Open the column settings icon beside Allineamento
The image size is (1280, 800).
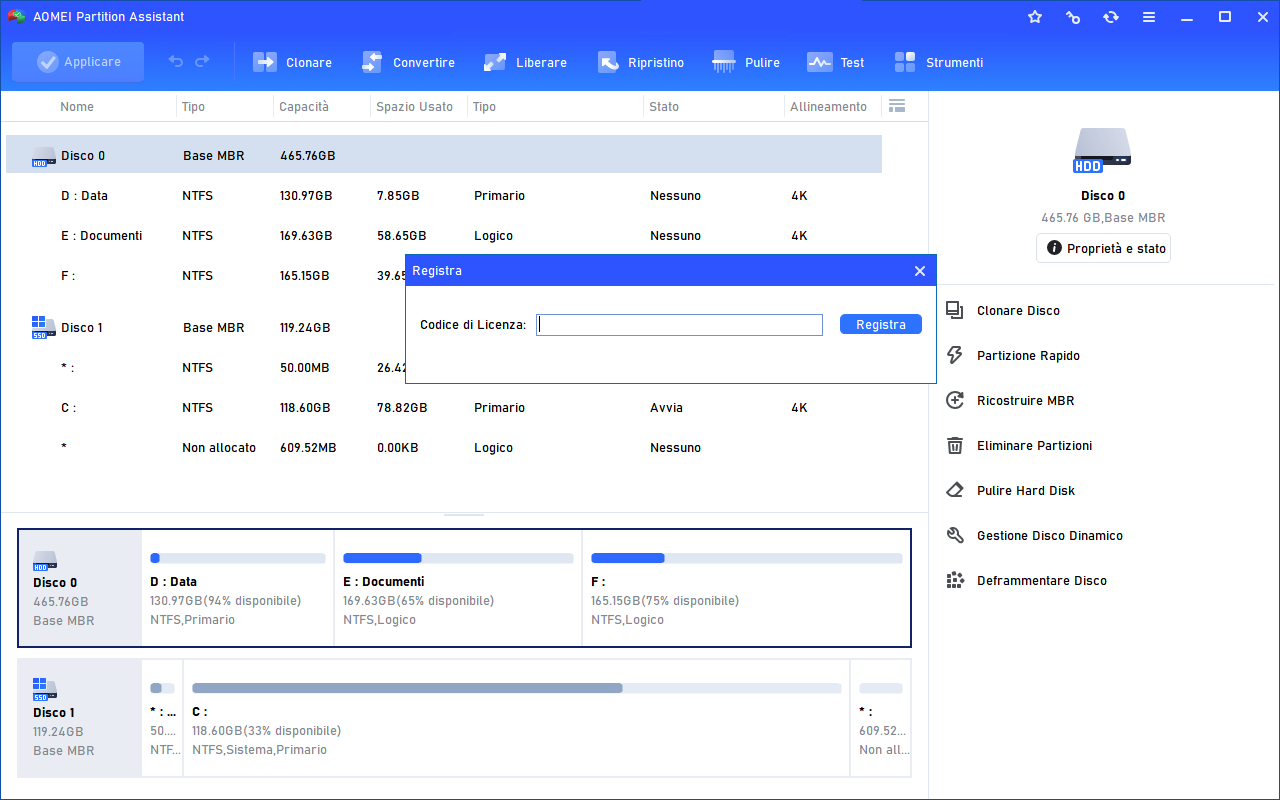pos(897,106)
